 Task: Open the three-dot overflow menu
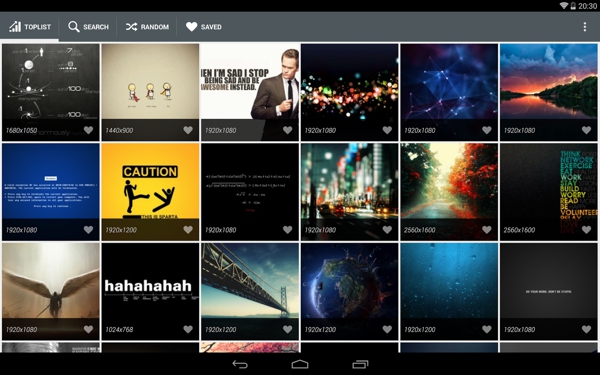tap(584, 27)
